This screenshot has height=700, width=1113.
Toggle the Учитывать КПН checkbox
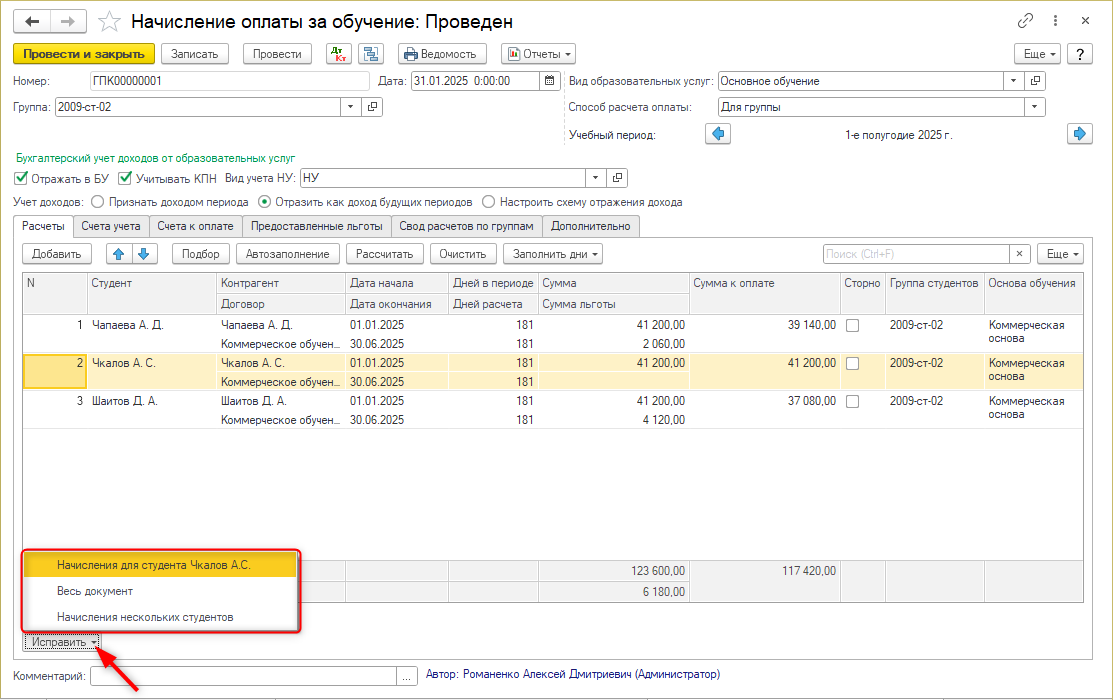pos(125,177)
